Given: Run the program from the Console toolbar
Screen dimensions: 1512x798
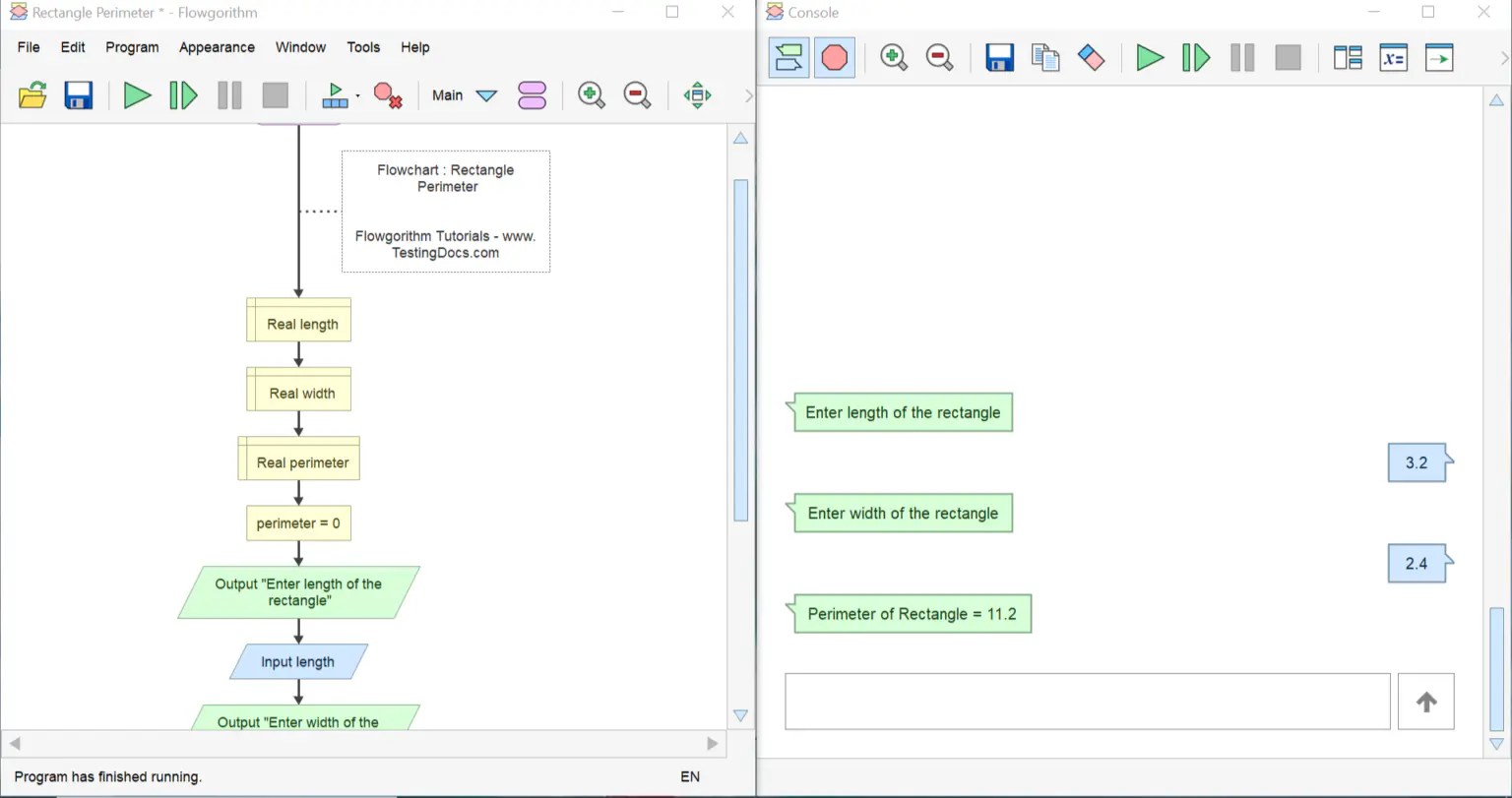Looking at the screenshot, I should [x=1150, y=58].
